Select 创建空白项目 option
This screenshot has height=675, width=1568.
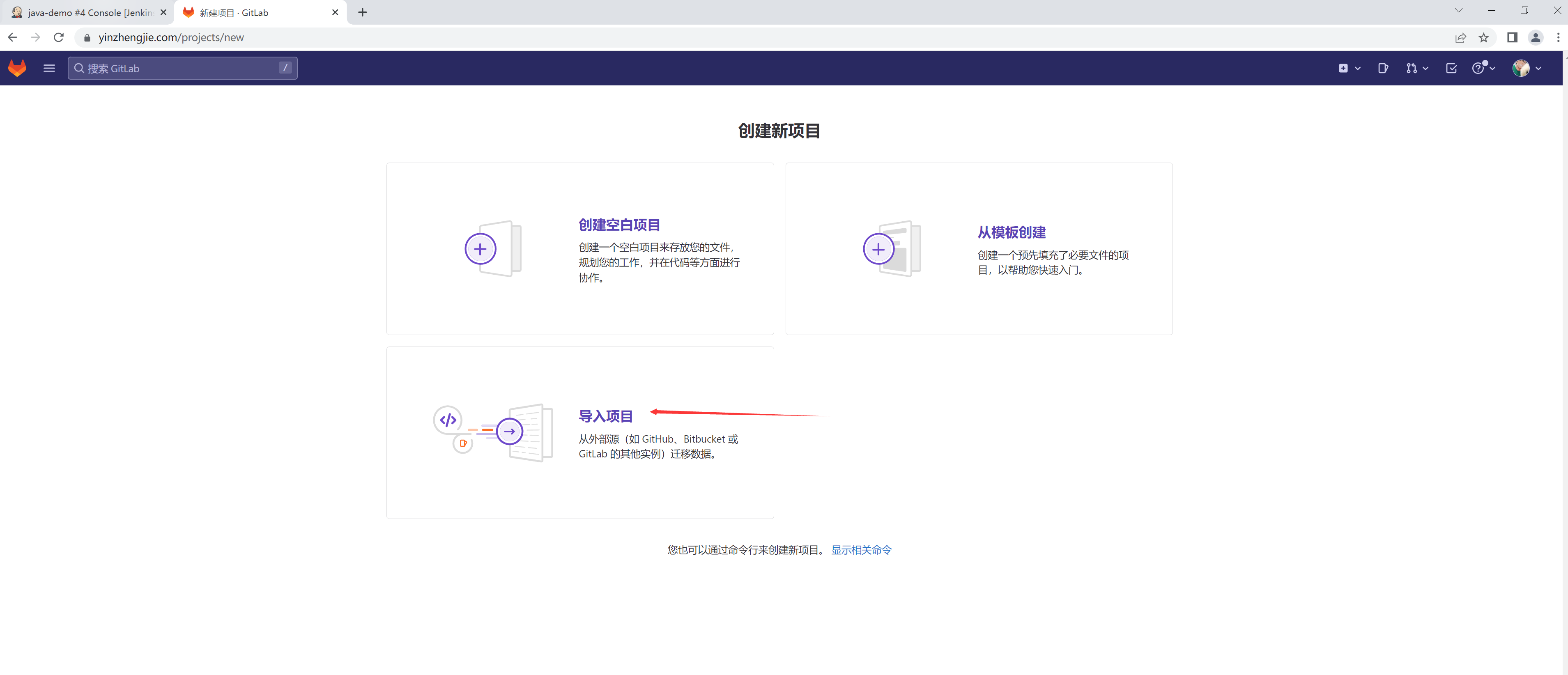point(619,225)
